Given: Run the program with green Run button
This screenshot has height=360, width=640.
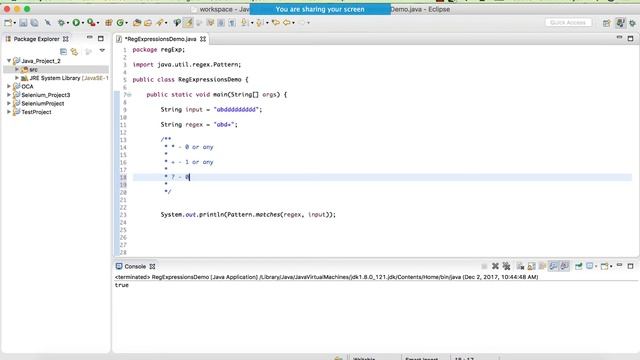Looking at the screenshot, I should 76,23.
